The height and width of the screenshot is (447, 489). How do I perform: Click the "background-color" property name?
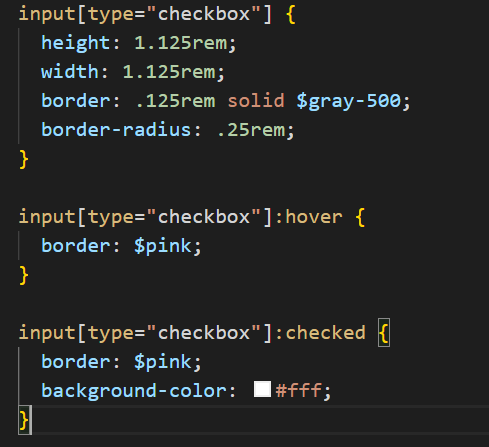coord(134,391)
